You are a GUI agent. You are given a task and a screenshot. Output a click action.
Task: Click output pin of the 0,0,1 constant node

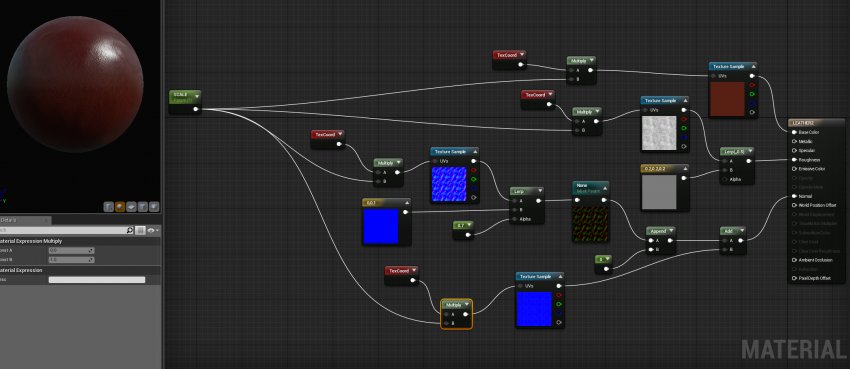pyautogui.click(x=405, y=212)
